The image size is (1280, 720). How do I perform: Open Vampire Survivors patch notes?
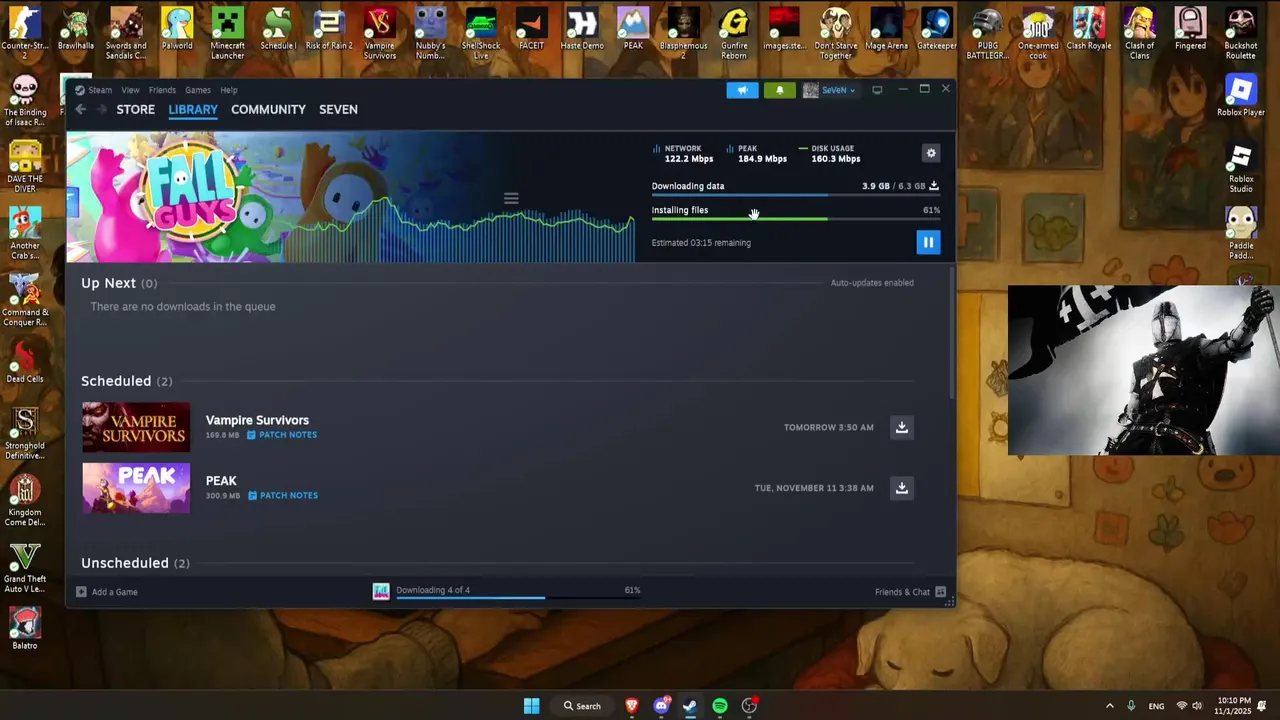point(282,435)
